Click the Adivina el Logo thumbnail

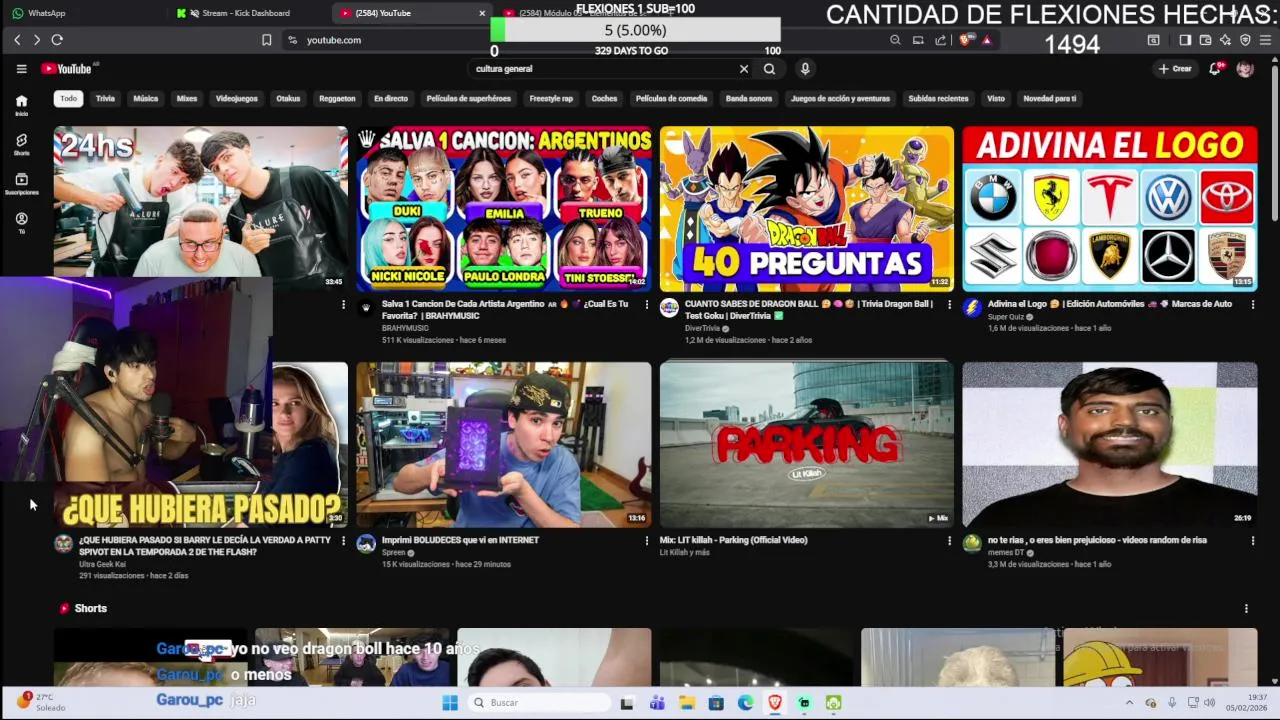[x=1110, y=208]
